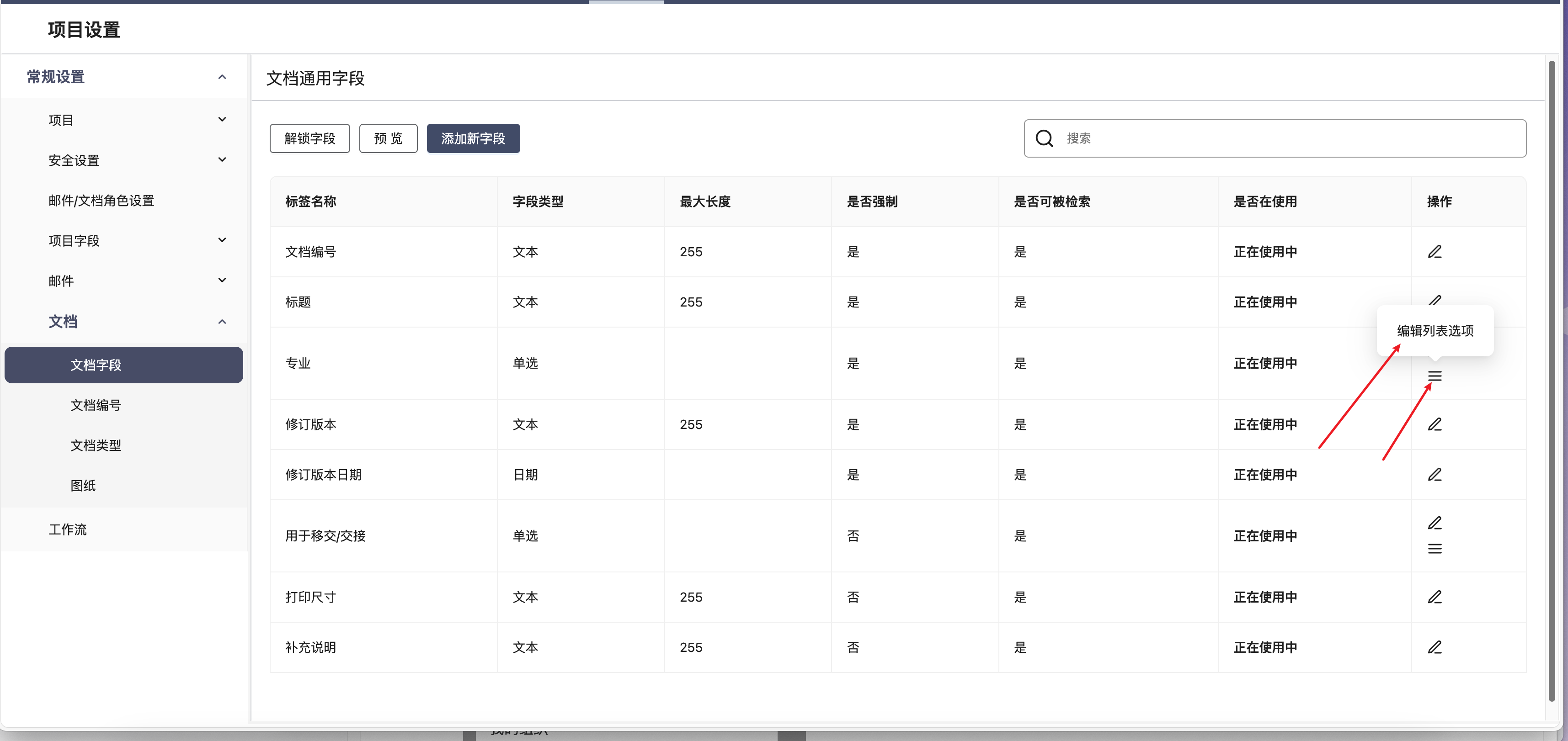Click the 添加新字段 button
1568x741 pixels.
[x=472, y=139]
